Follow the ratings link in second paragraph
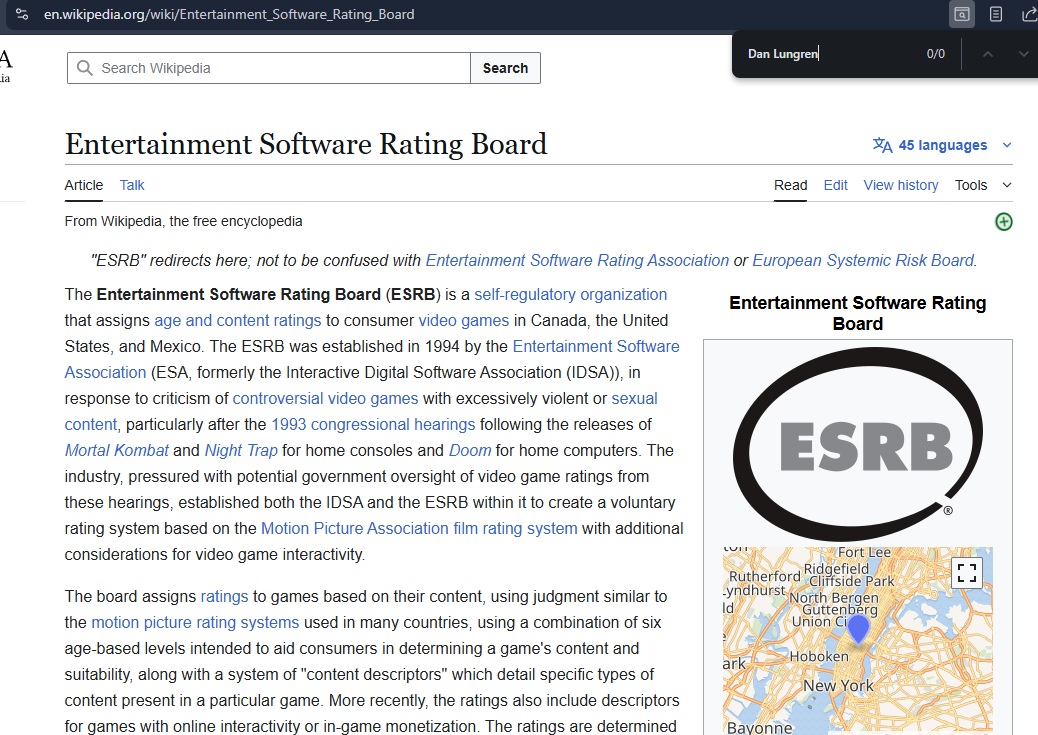1038x735 pixels. [x=224, y=597]
